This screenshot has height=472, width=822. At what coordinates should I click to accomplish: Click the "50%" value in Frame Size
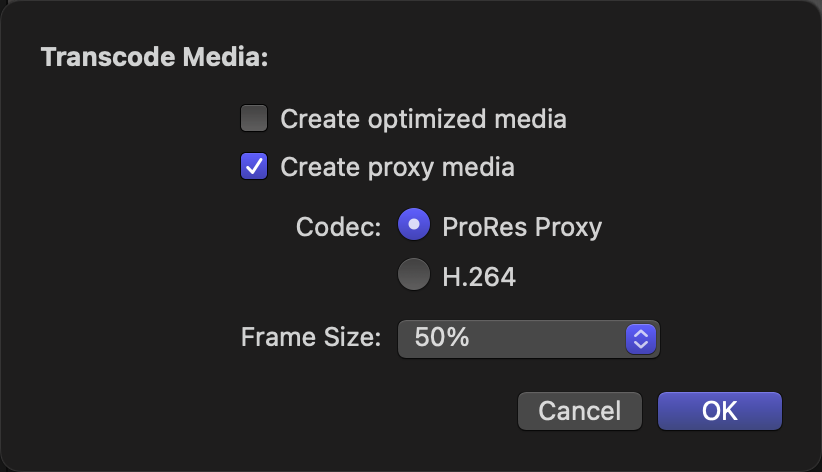[x=442, y=337]
